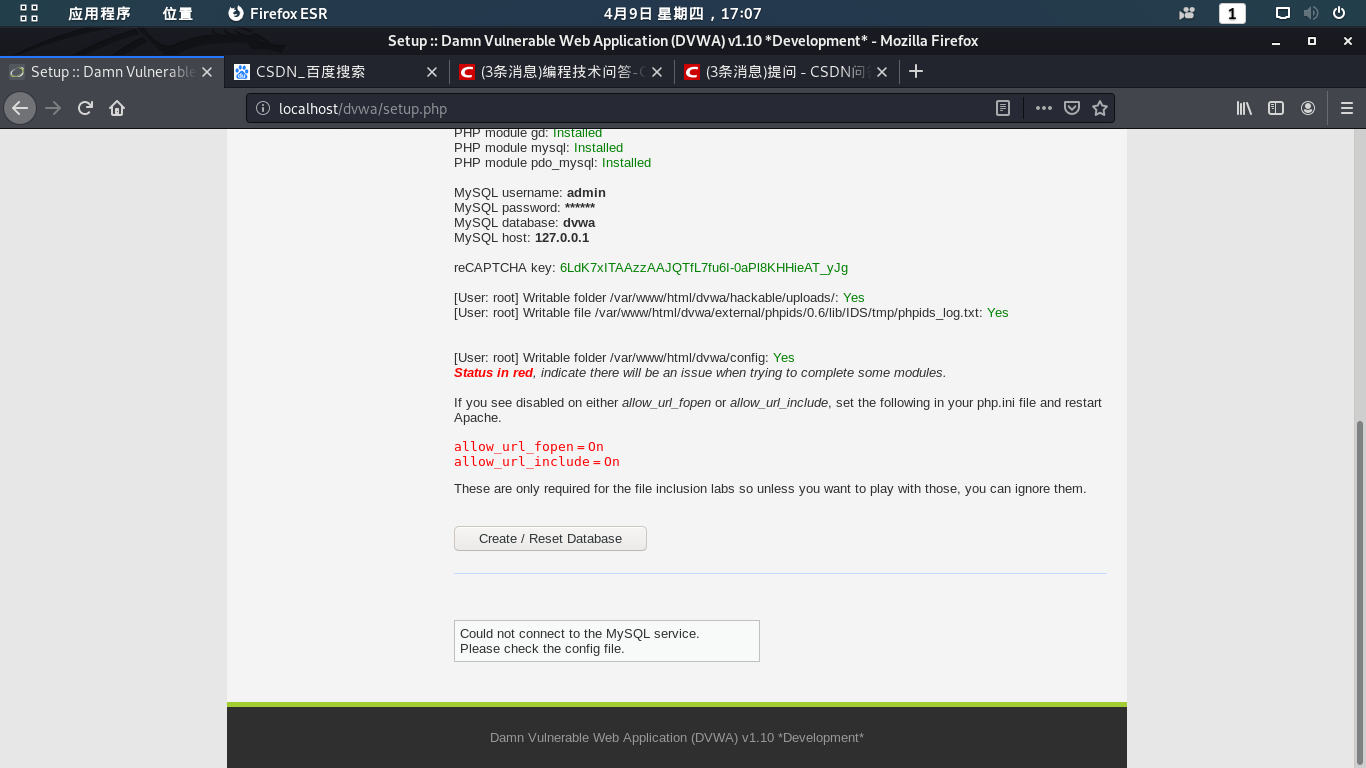The image size is (1366, 768).
Task: Click the forward navigation arrow
Action: [53, 108]
